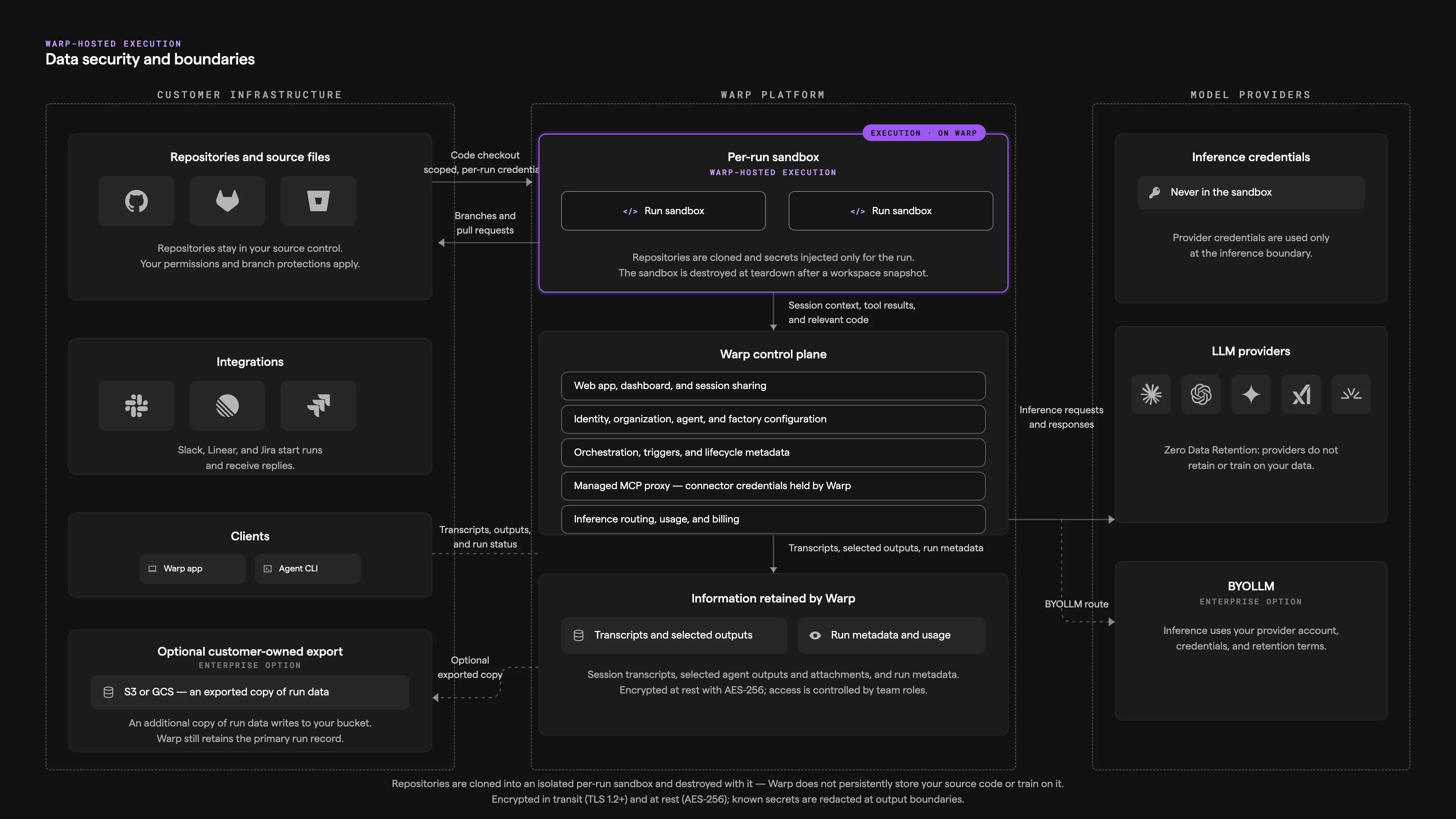
Task: Click the Clients card heading
Action: pos(250,537)
